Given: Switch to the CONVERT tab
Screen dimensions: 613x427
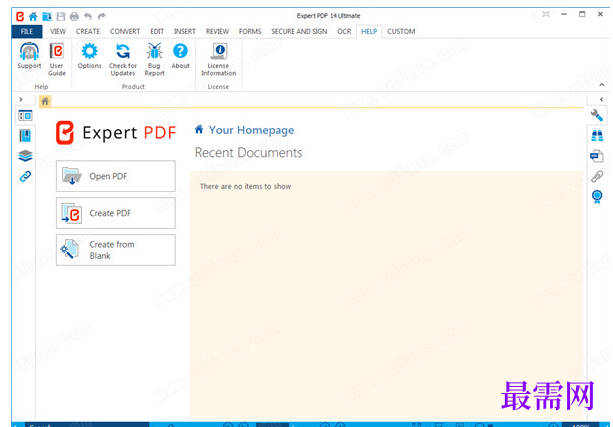Looking at the screenshot, I should 125,31.
